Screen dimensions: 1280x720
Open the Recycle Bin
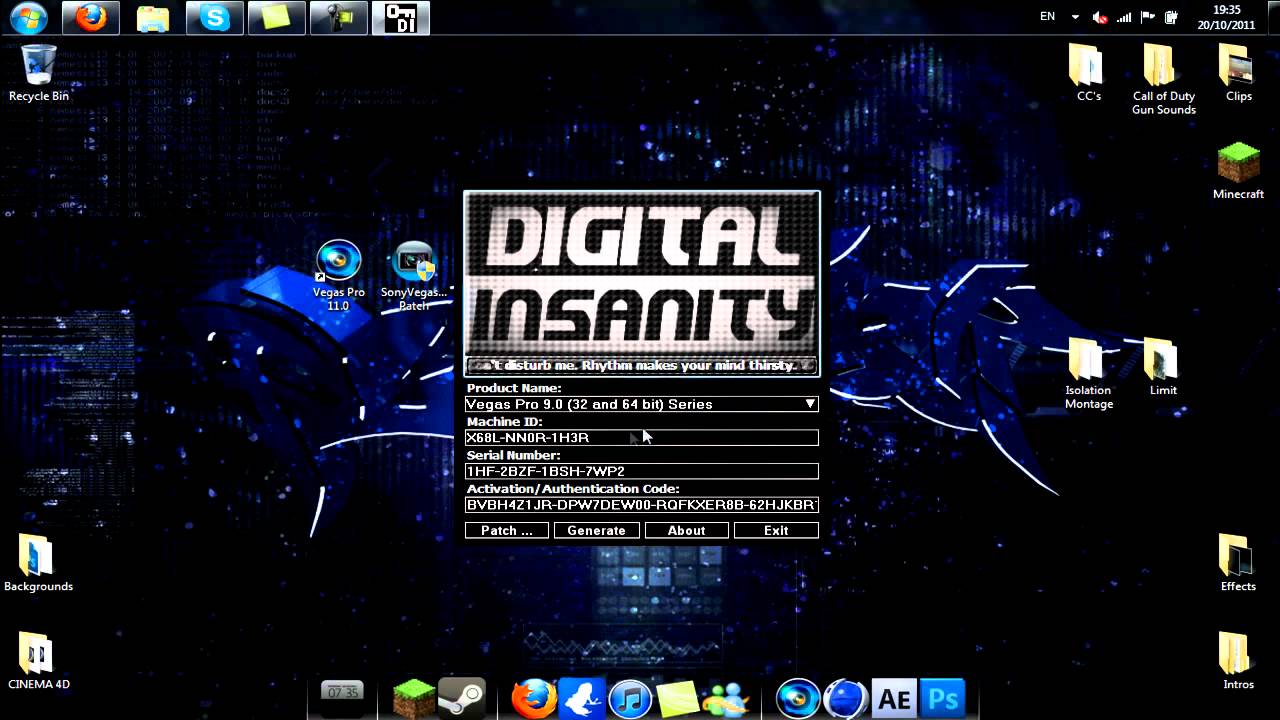coord(39,73)
